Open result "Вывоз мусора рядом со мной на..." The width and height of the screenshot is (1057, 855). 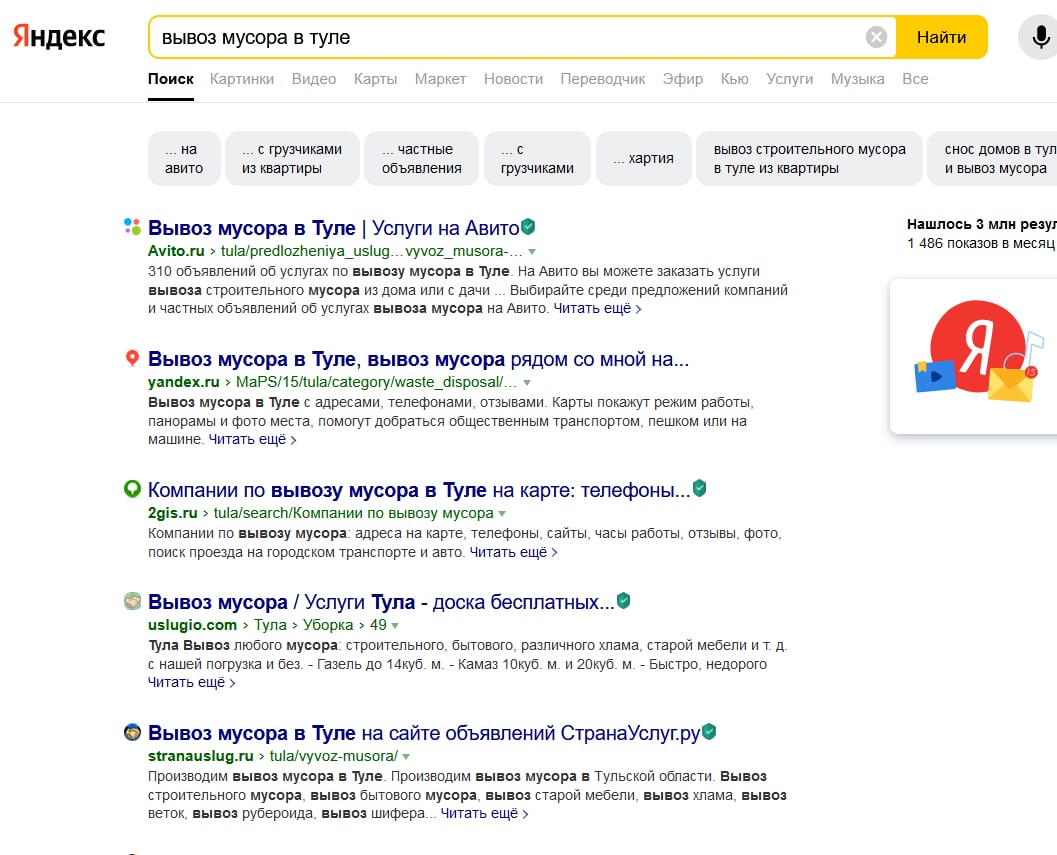[418, 359]
